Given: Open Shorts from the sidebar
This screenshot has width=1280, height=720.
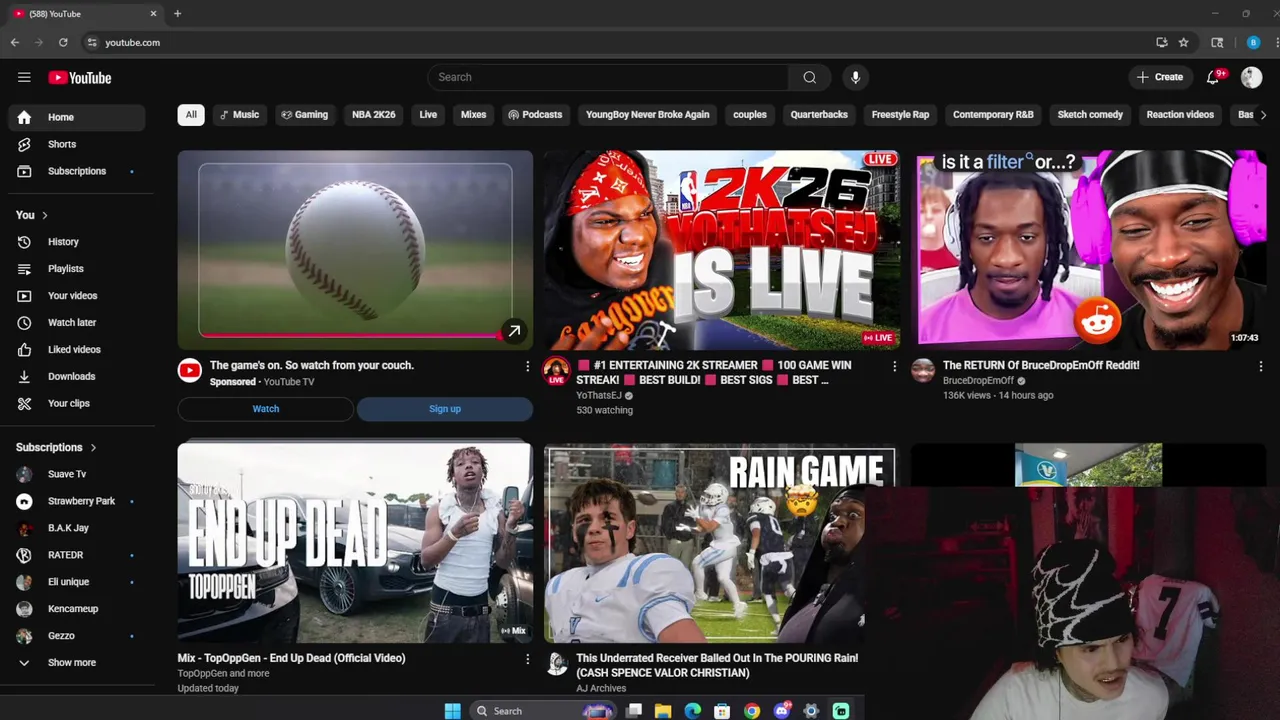Looking at the screenshot, I should 76,144.
